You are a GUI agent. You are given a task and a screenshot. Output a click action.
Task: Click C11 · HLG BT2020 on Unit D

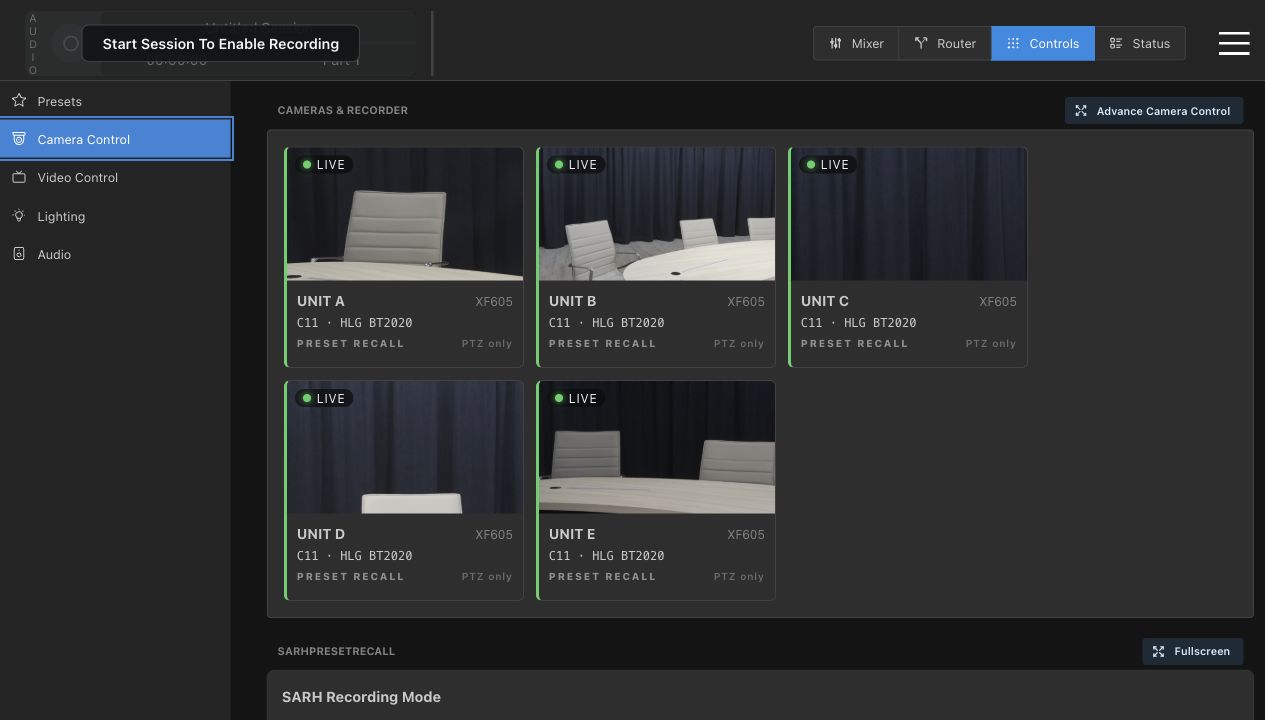(355, 556)
